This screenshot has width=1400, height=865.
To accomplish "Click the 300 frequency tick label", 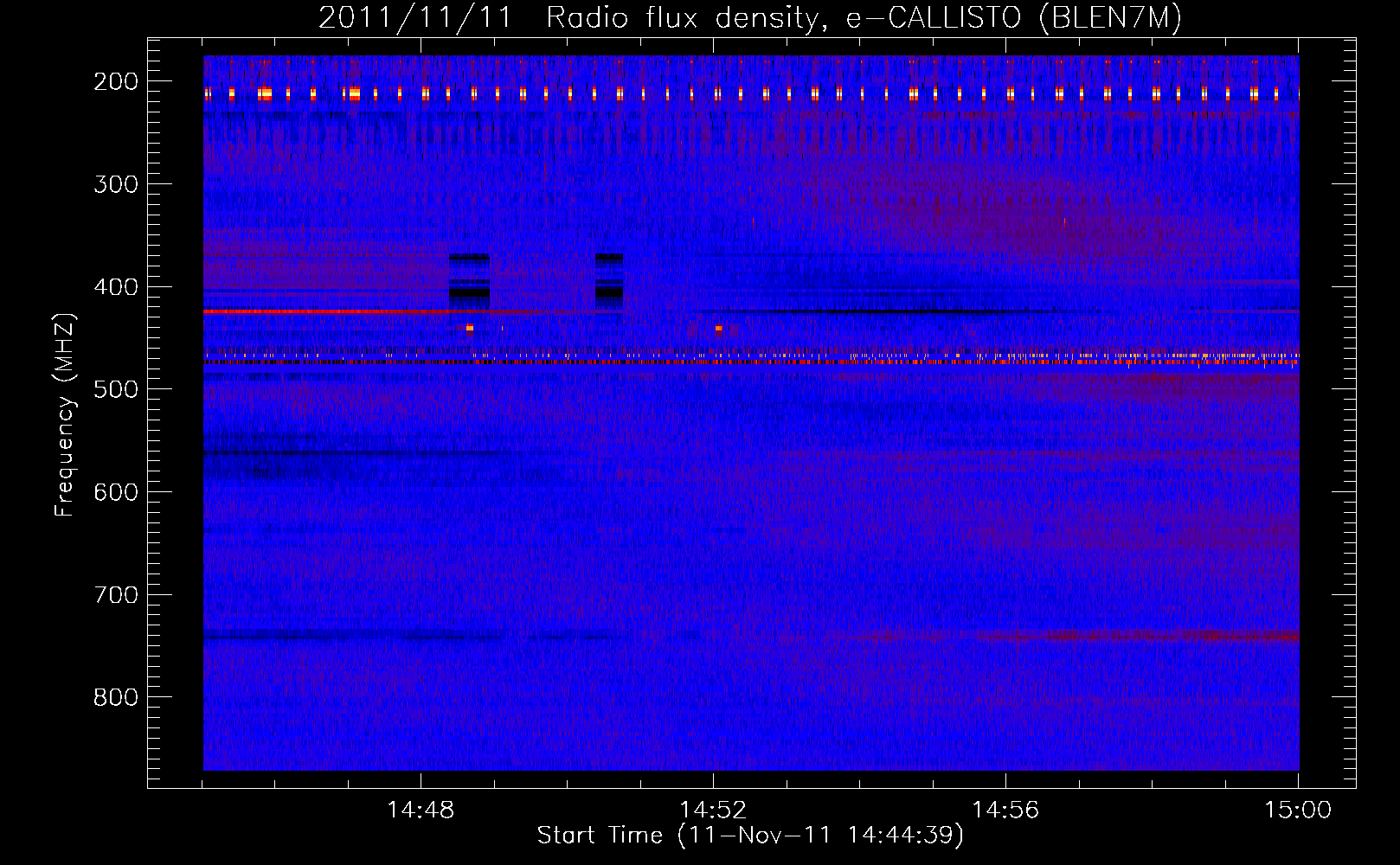I will tap(116, 184).
